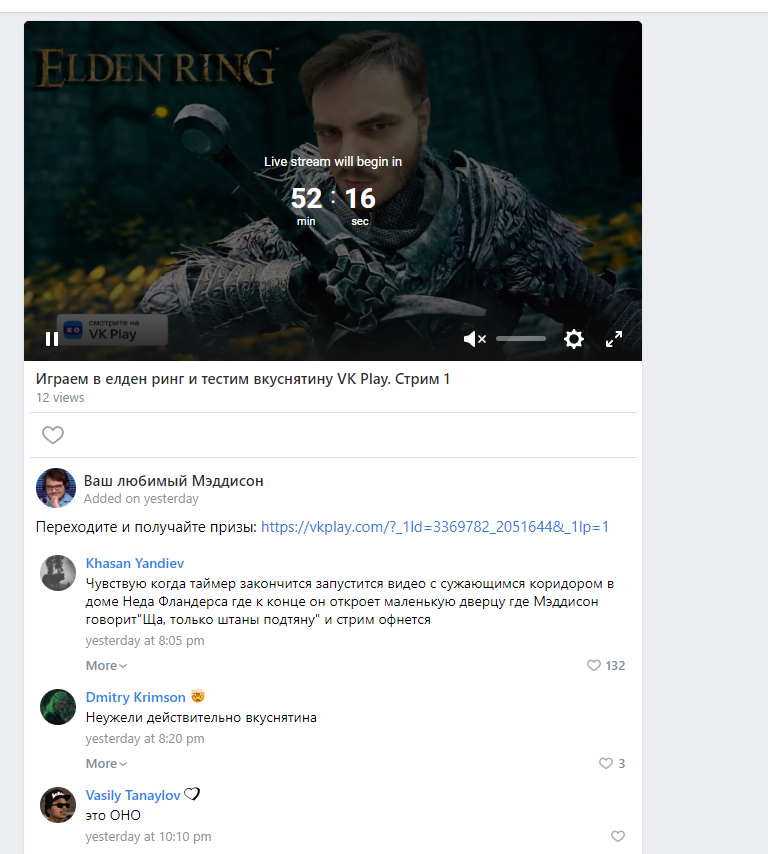The height and width of the screenshot is (854, 768).
Task: Adjust the volume slider
Action: 521,339
